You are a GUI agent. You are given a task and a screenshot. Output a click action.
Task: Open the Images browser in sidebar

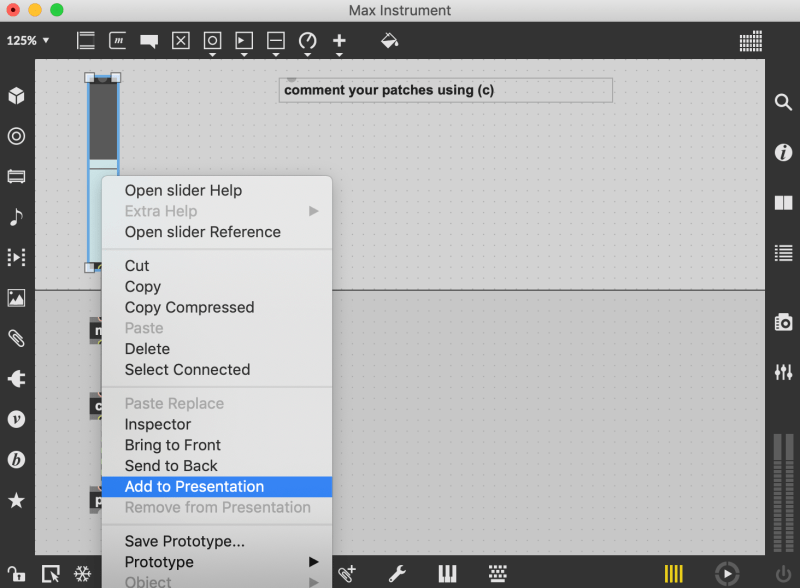pos(16,298)
